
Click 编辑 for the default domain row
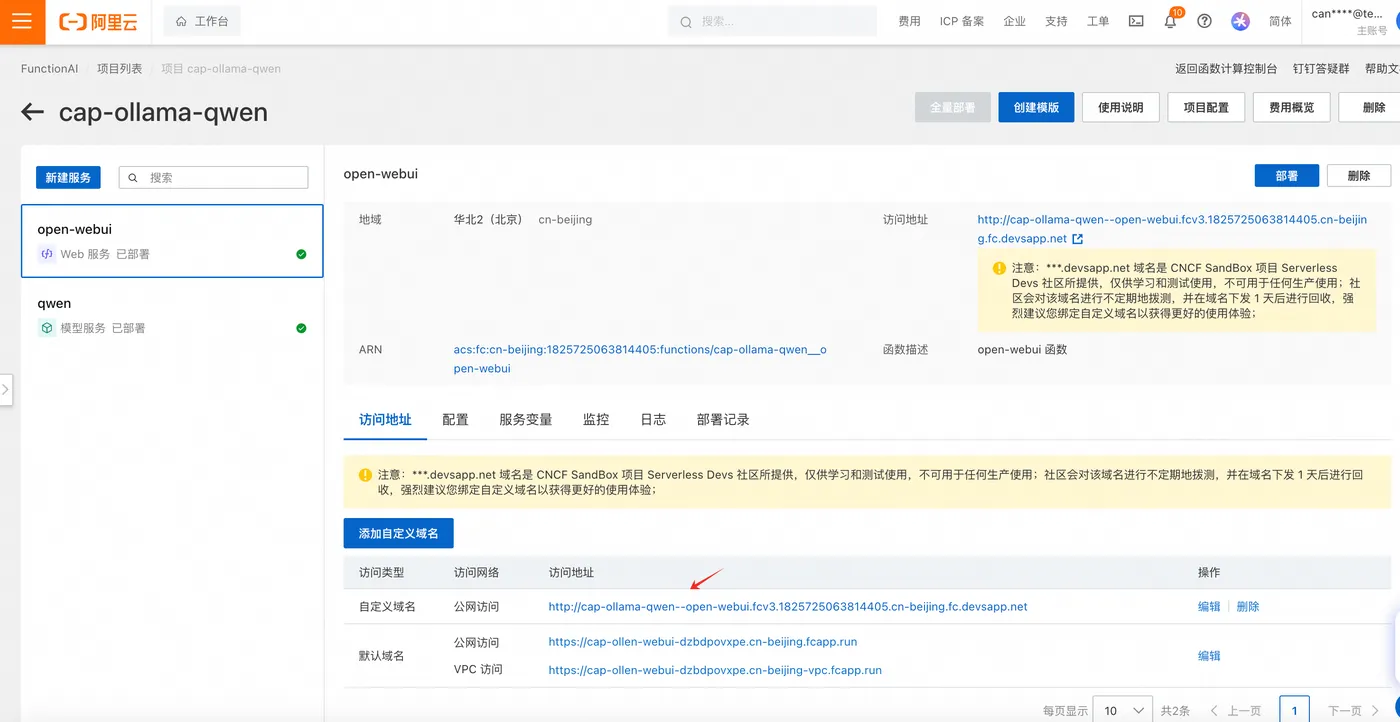tap(1209, 656)
